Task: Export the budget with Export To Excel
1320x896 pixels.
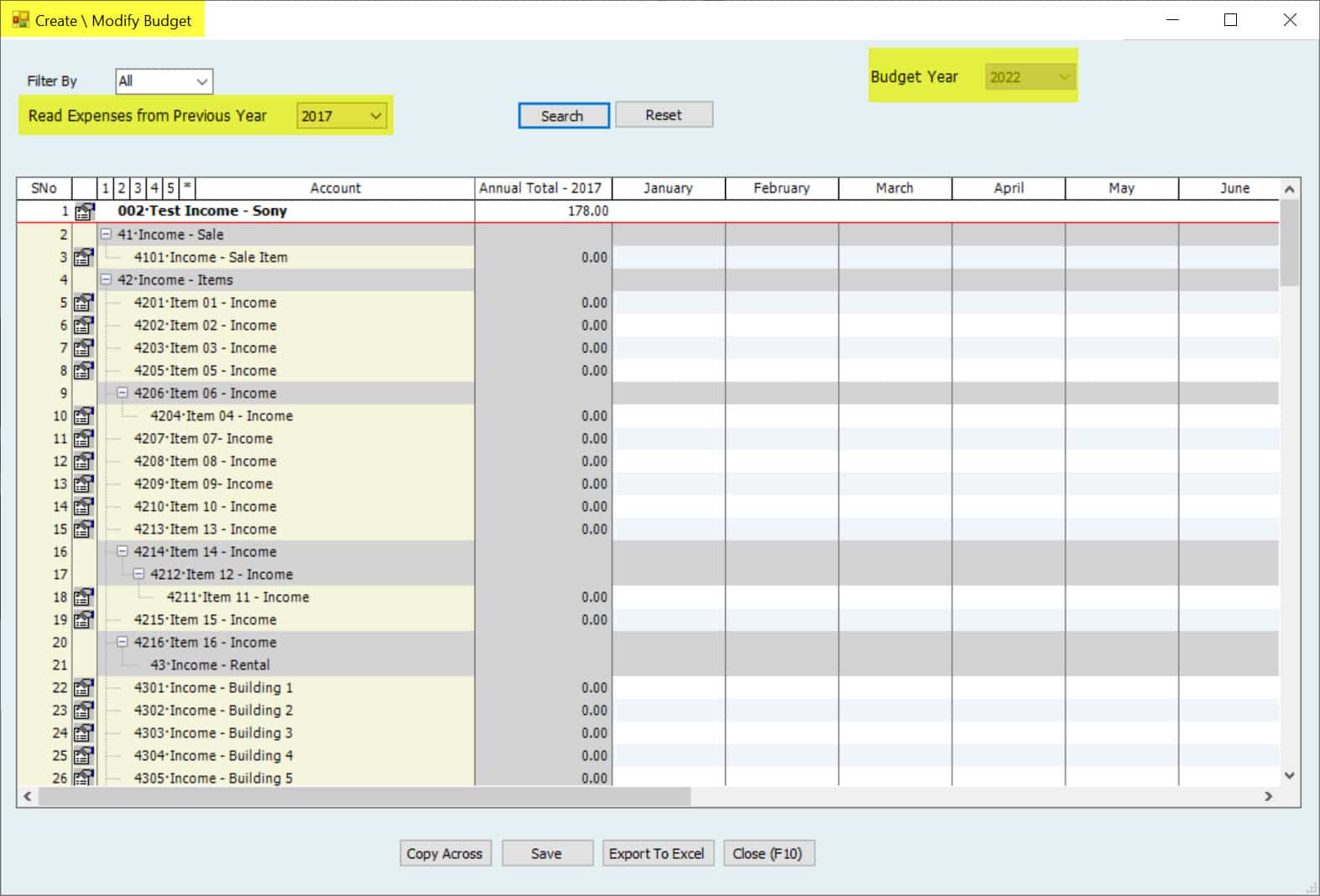Action: click(657, 853)
